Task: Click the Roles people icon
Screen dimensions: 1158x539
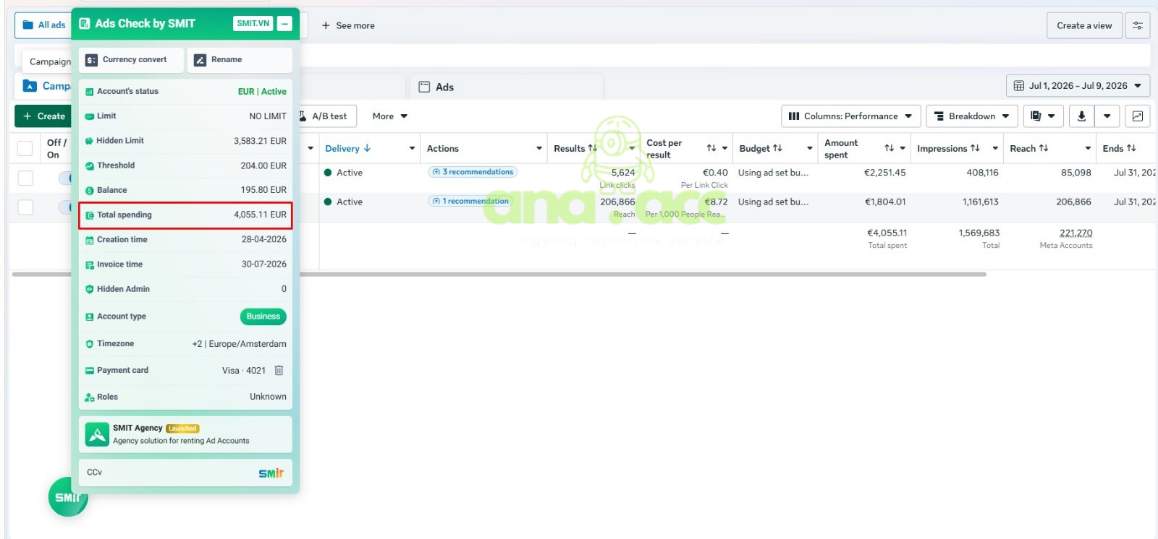Action: click(x=89, y=396)
